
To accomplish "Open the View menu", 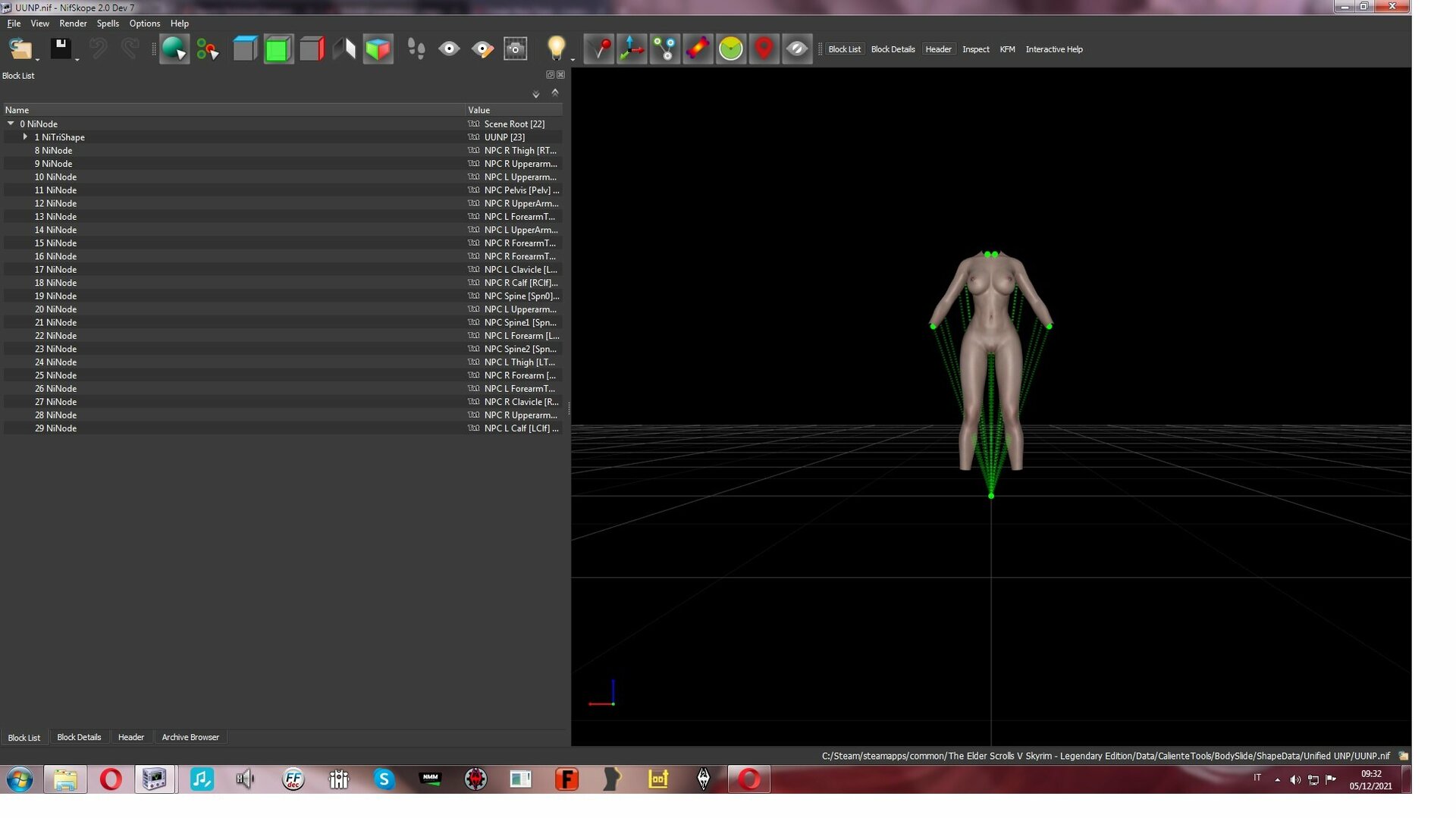I will point(39,24).
